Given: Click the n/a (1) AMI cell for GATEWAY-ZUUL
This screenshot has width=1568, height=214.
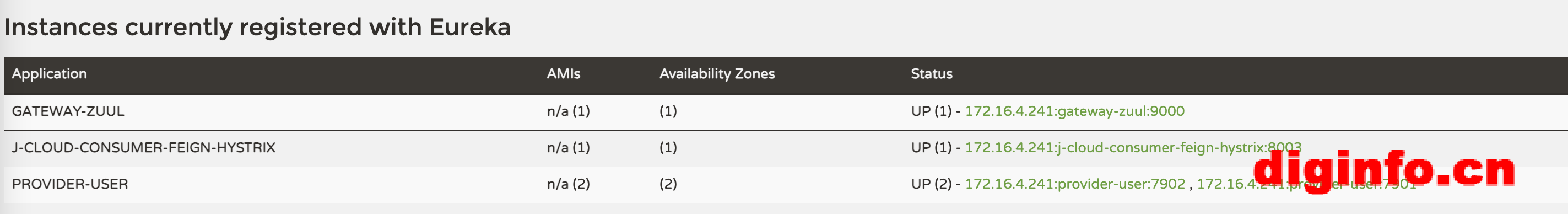Looking at the screenshot, I should coord(568,111).
